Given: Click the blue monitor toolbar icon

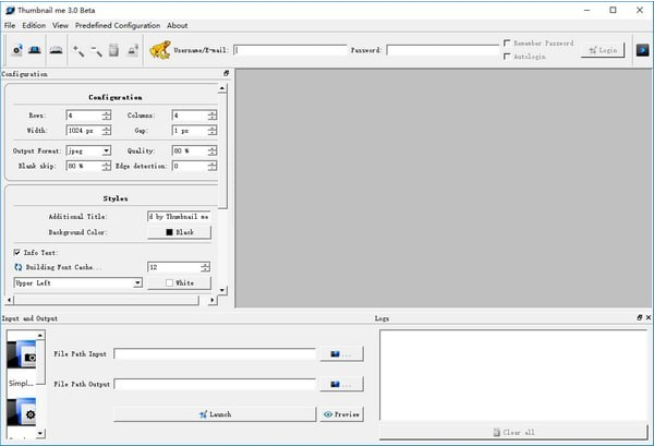Looking at the screenshot, I should (x=34, y=49).
